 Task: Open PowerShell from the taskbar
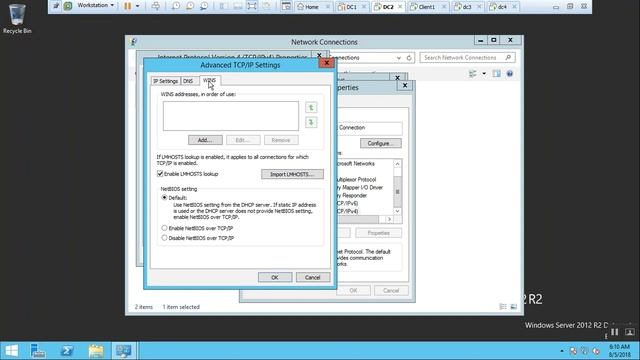tap(67, 351)
